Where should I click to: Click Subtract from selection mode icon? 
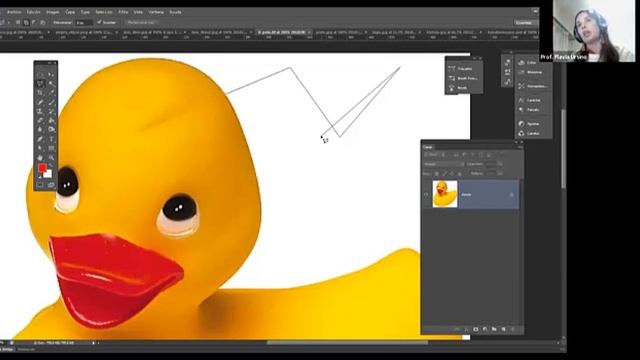tap(34, 22)
